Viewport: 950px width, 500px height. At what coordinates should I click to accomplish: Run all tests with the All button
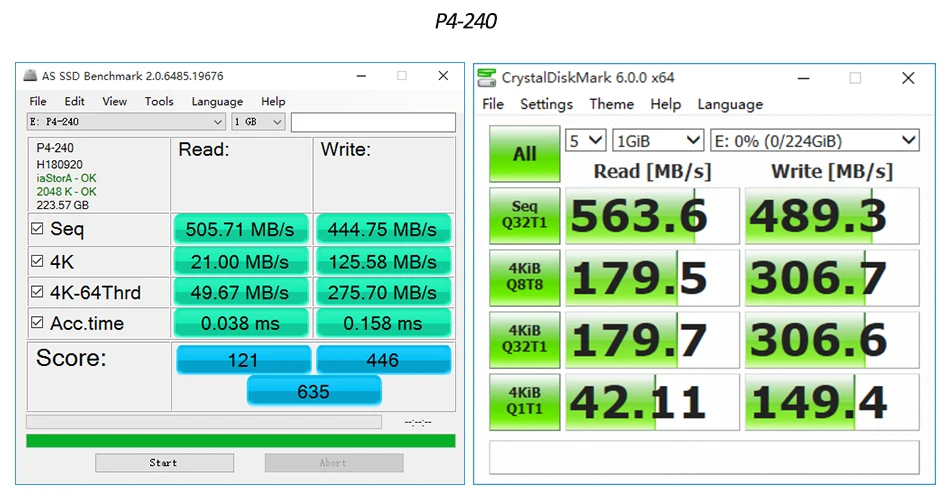coord(525,154)
